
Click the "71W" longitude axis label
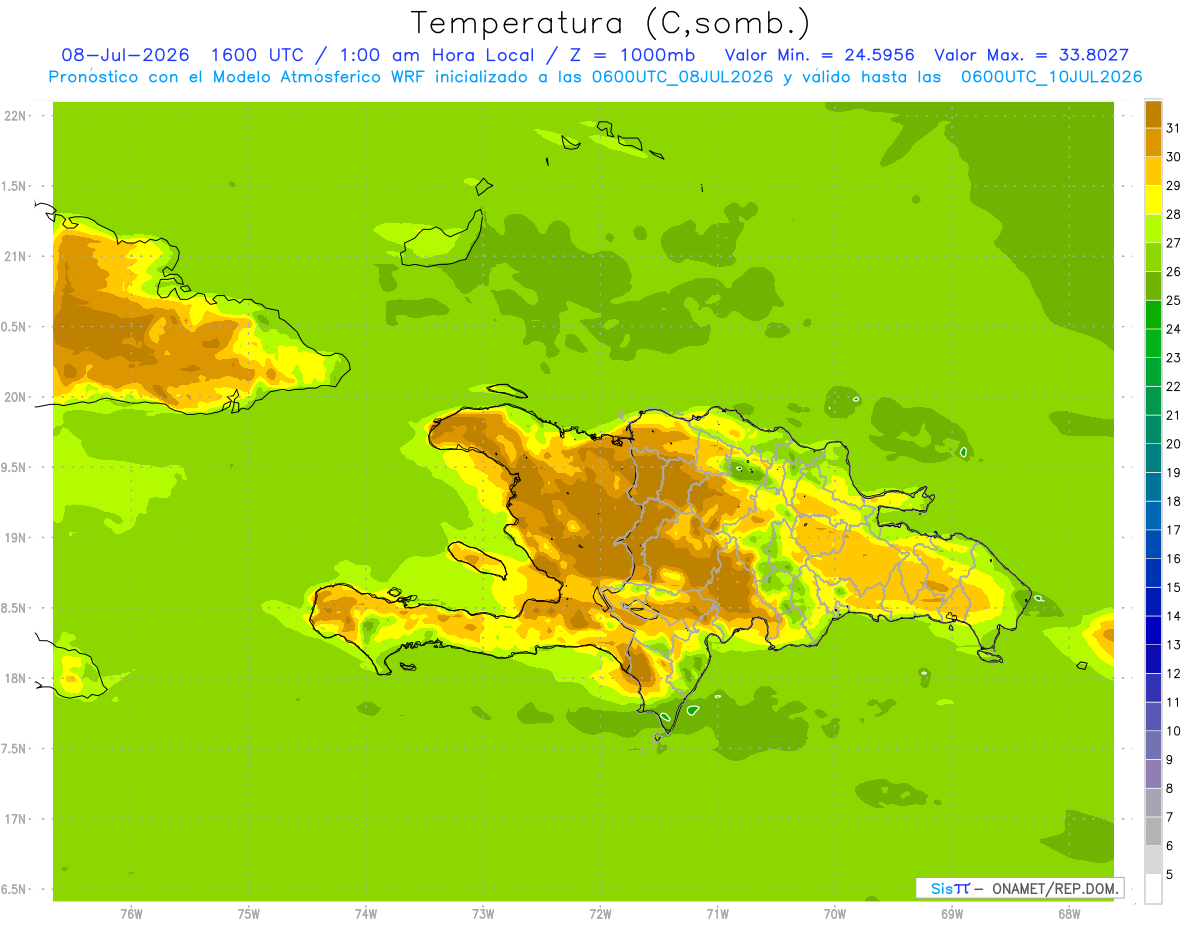[x=717, y=914]
